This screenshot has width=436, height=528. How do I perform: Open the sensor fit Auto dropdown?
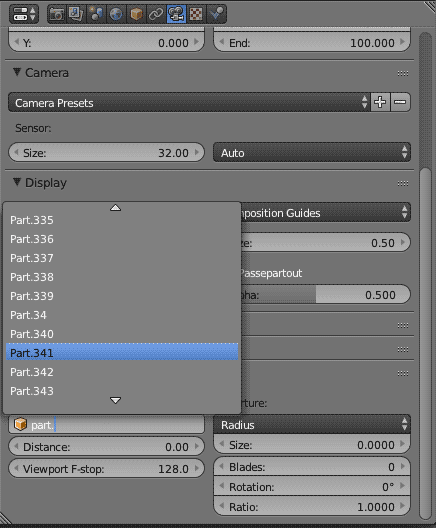[312, 153]
